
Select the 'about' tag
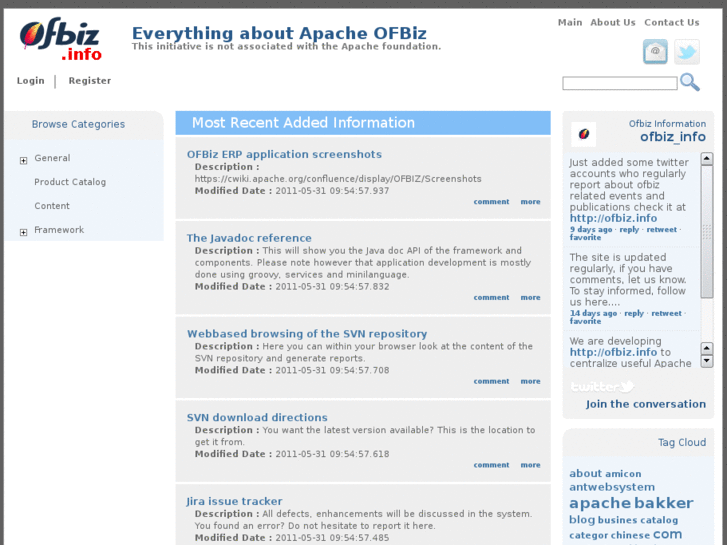tap(585, 474)
